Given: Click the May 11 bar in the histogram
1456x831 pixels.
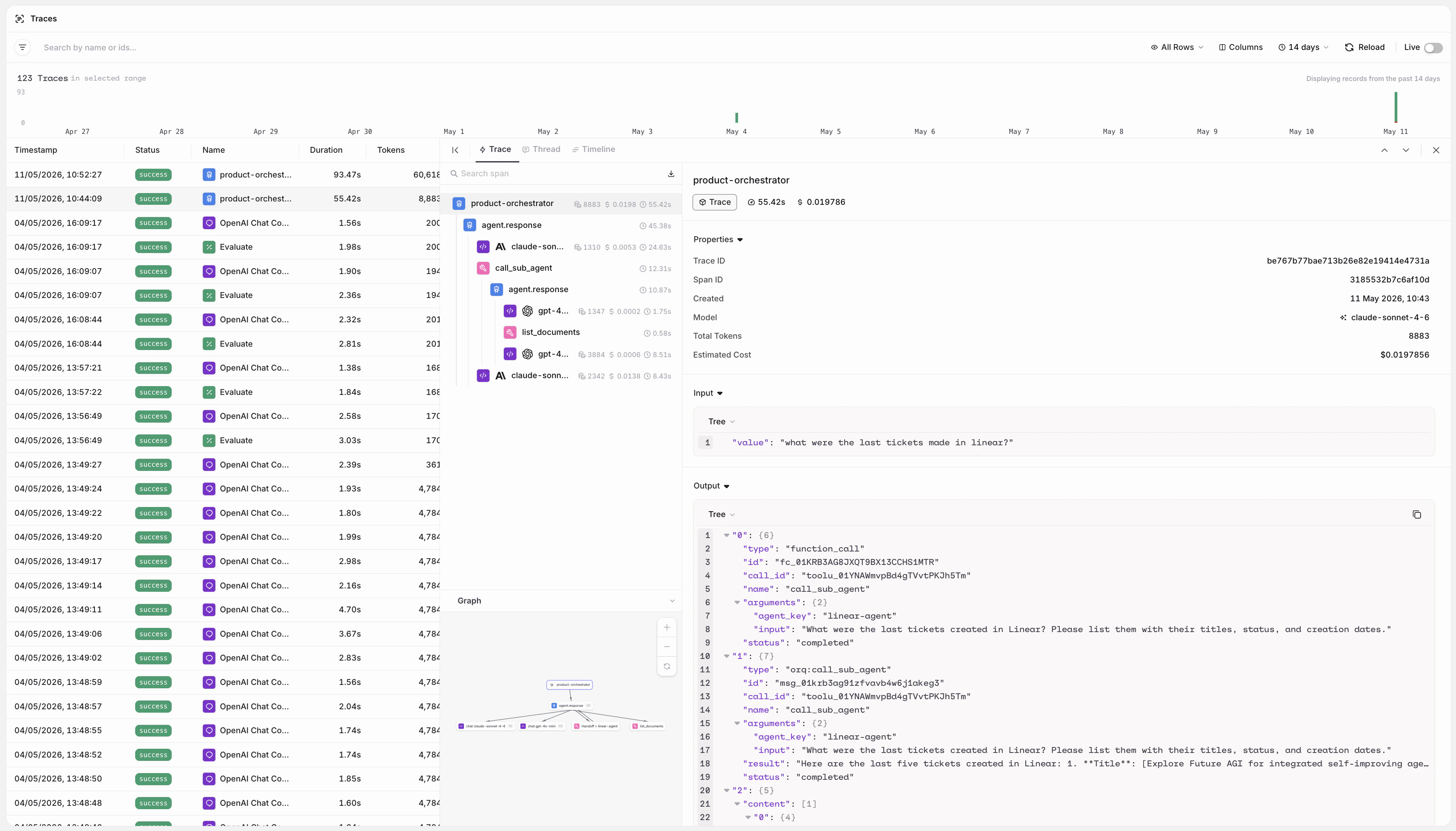Looking at the screenshot, I should 1396,107.
